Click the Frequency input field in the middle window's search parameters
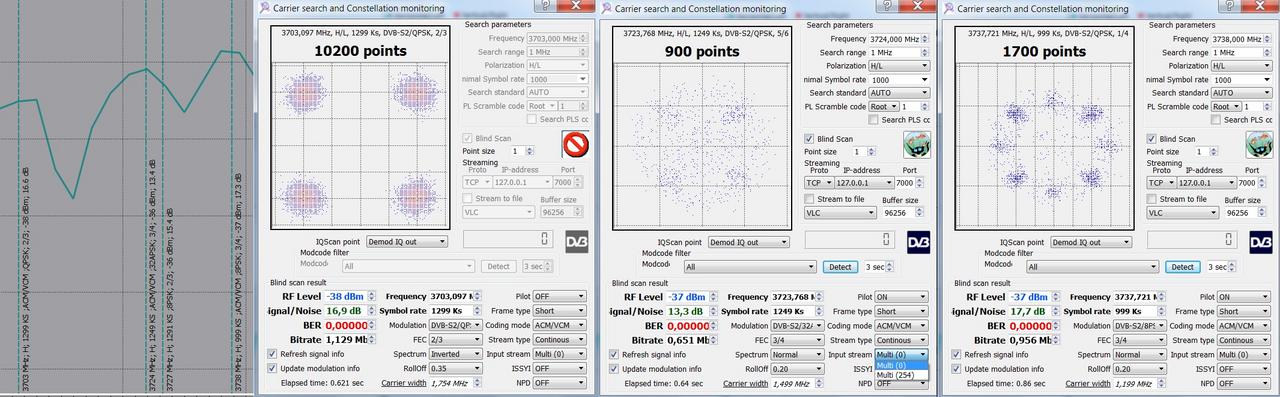 (900, 39)
